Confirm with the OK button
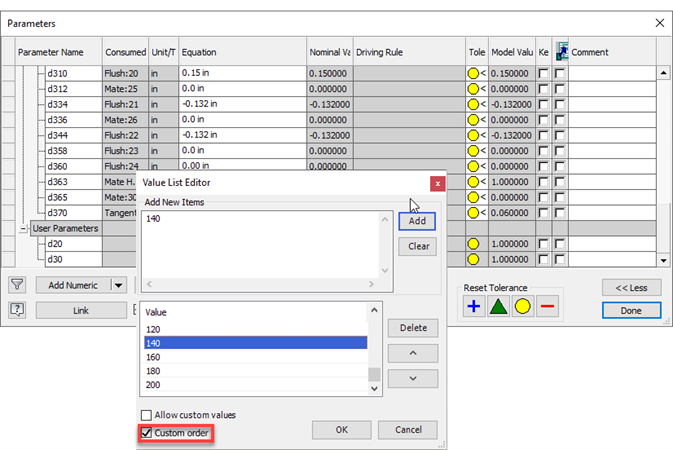 [342, 430]
